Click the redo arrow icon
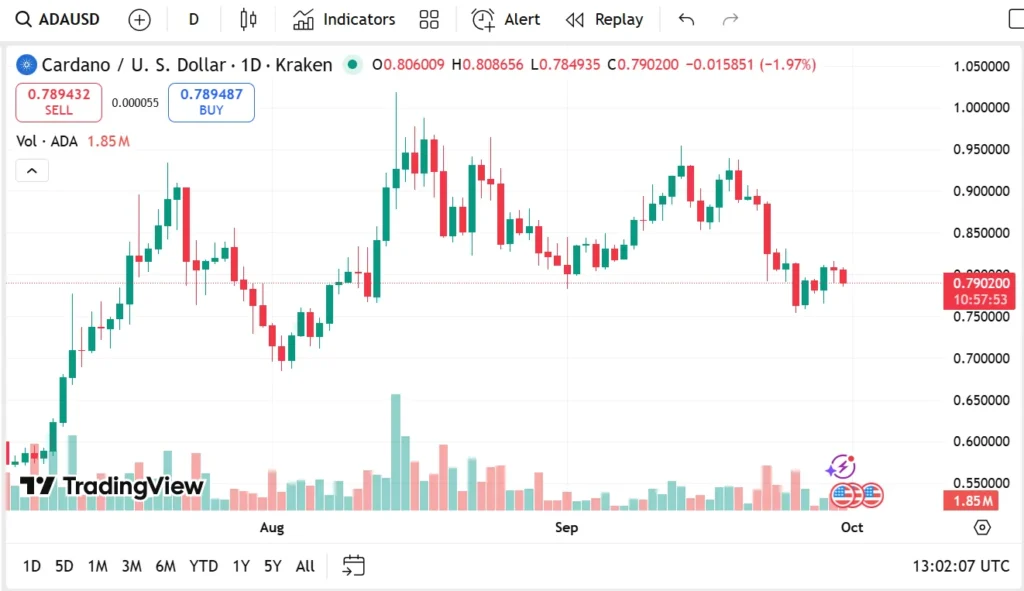 730,19
